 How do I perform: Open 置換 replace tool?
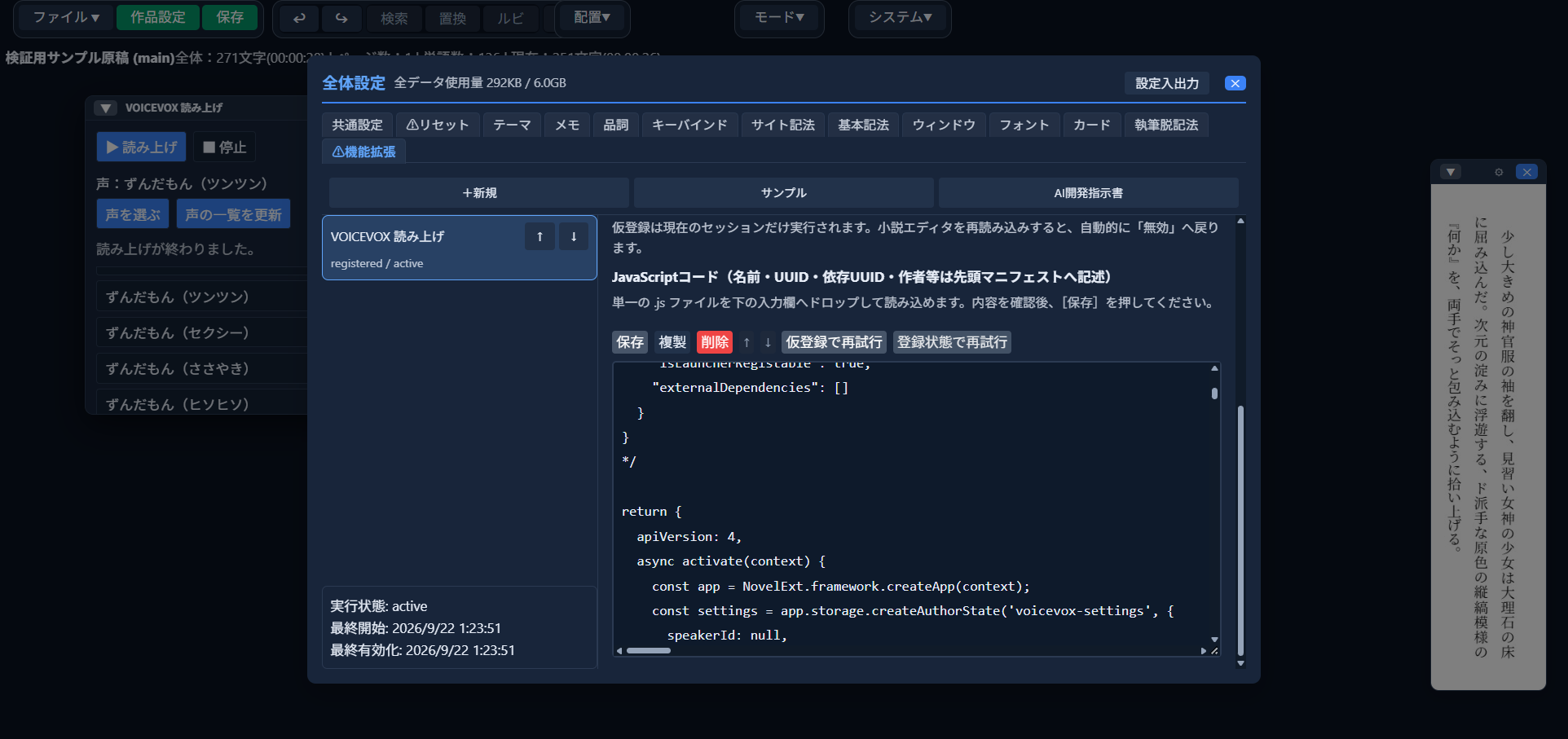(452, 18)
